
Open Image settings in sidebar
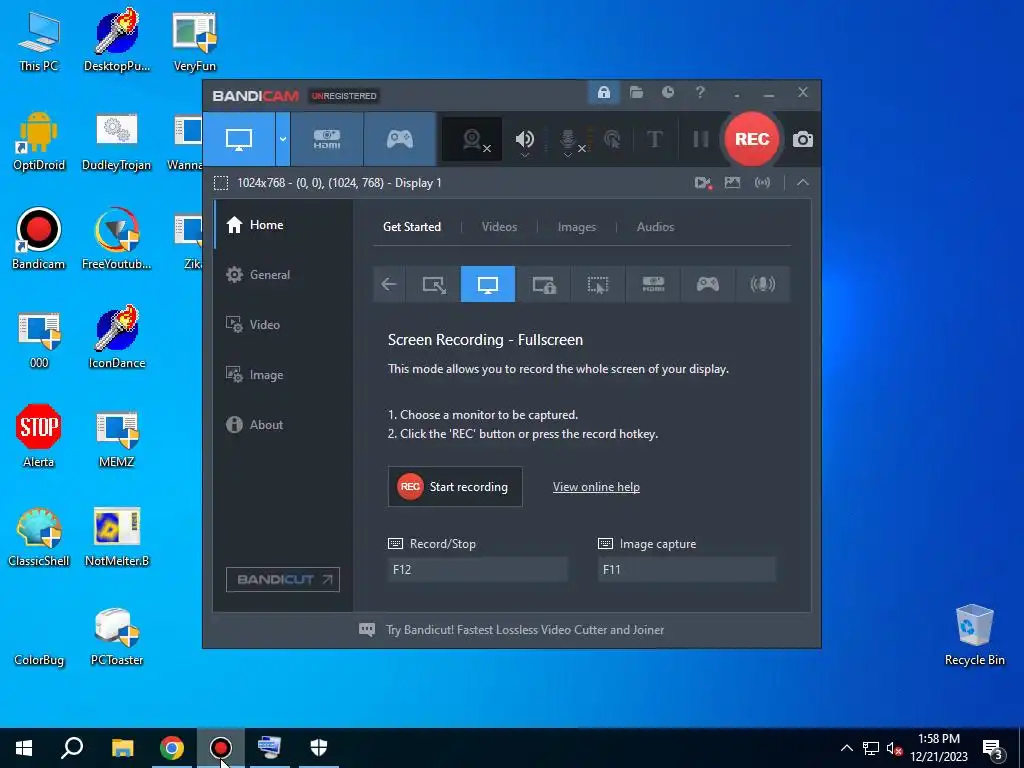pyautogui.click(x=283, y=375)
